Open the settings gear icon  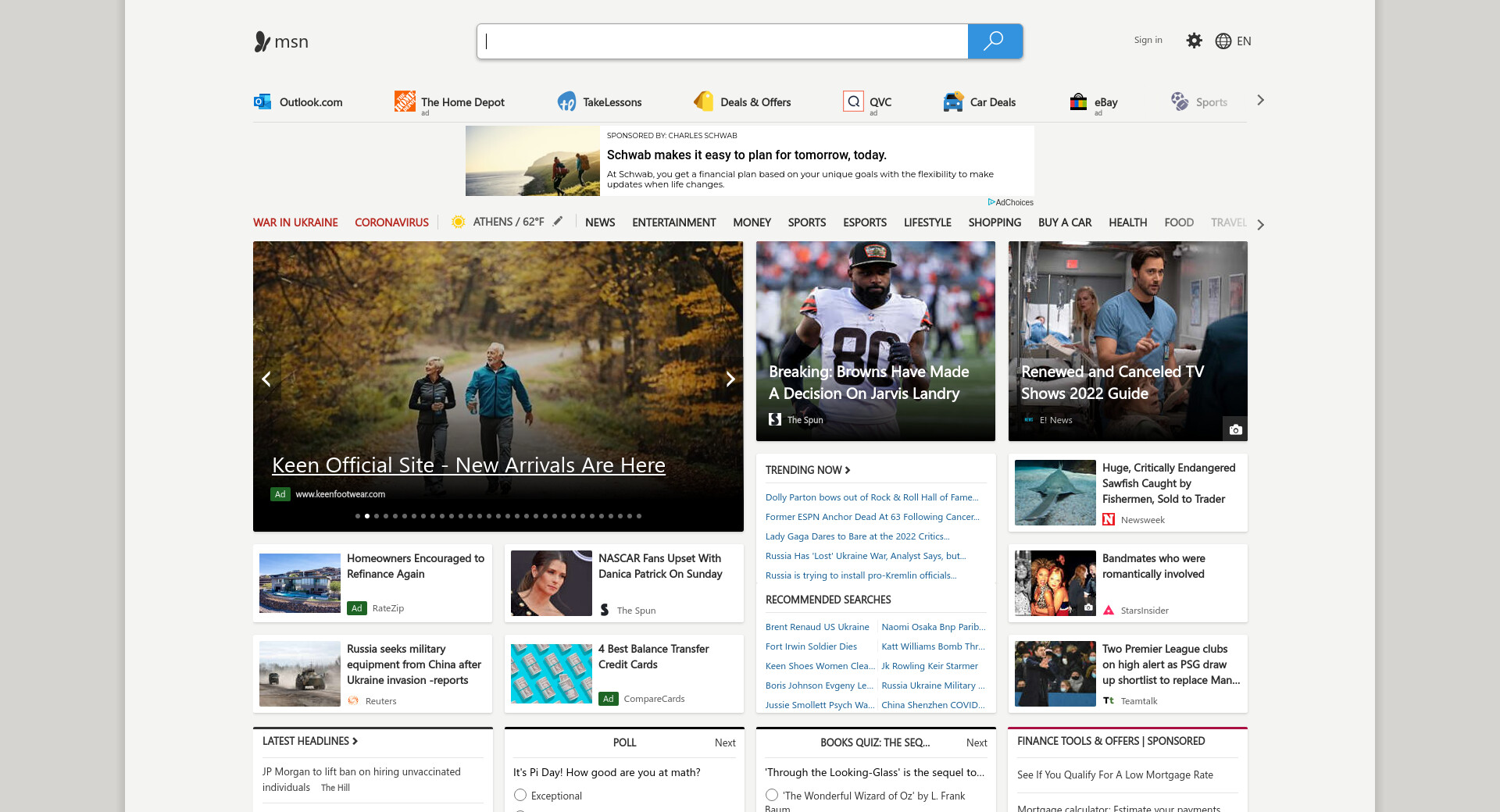pos(1194,41)
